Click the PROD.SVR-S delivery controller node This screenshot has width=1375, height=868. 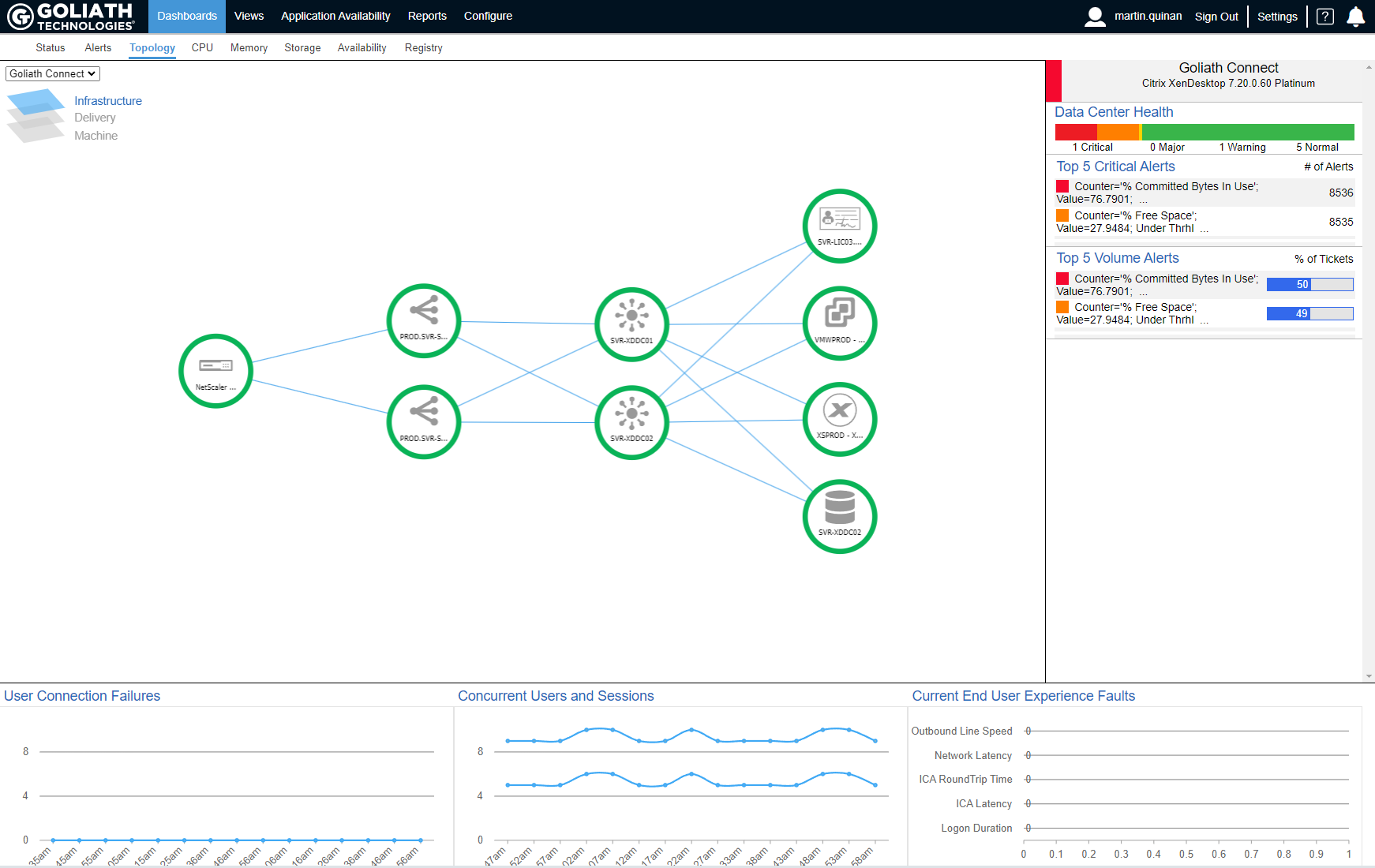424,320
